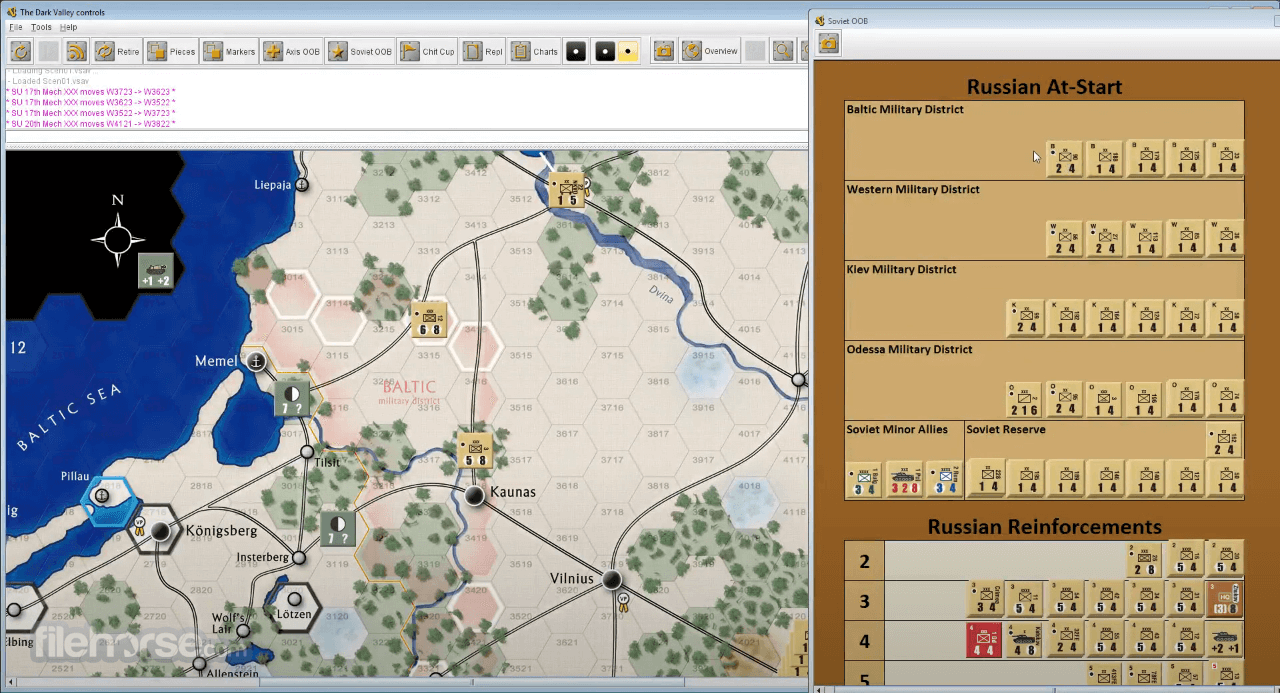Click the Retire toolbar button
This screenshot has height=693, width=1280.
[118, 51]
